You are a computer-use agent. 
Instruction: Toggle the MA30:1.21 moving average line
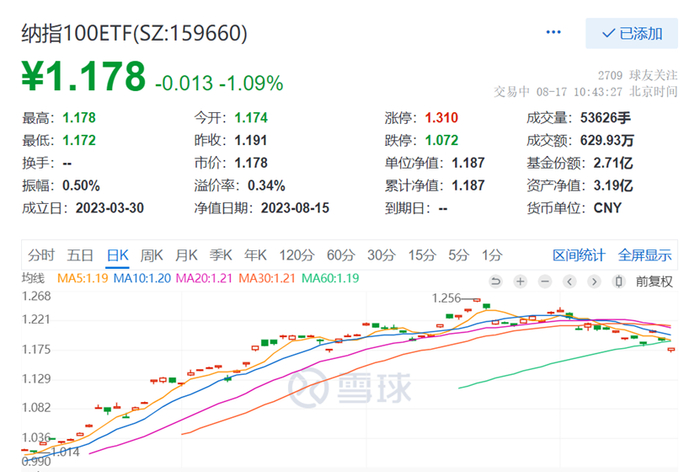pos(267,278)
